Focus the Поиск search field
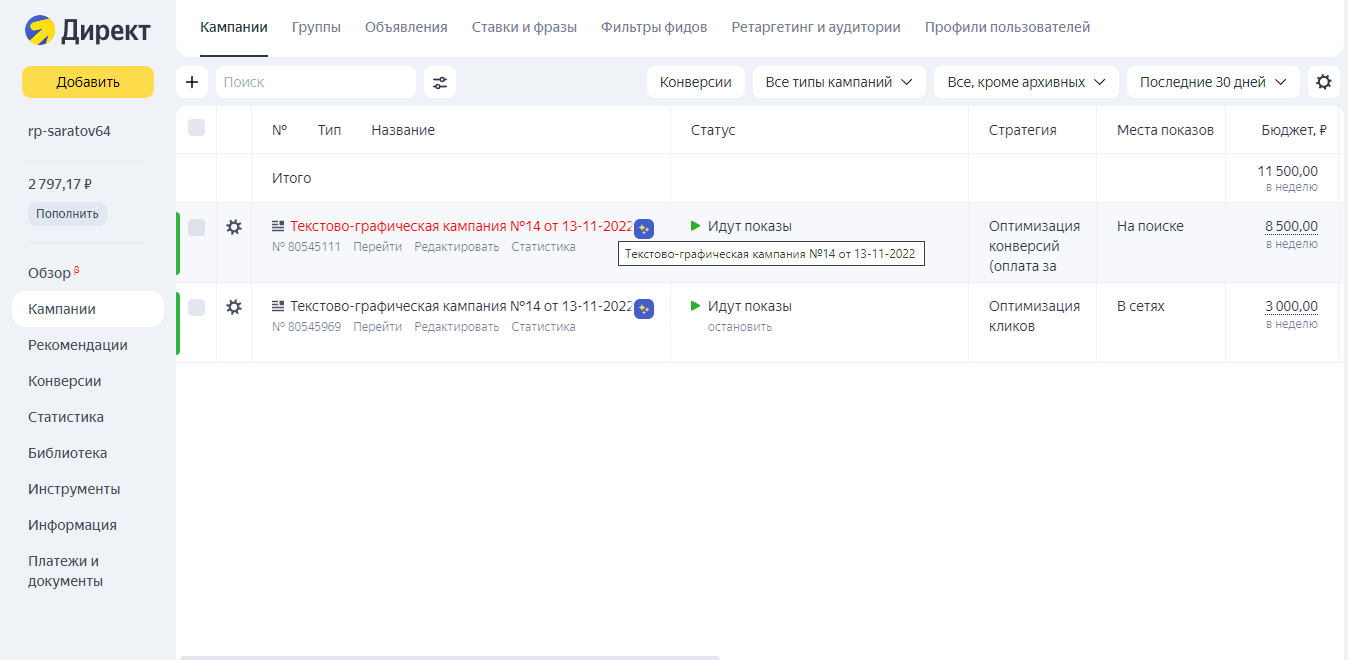Viewport: 1348px width, 660px height. 316,82
